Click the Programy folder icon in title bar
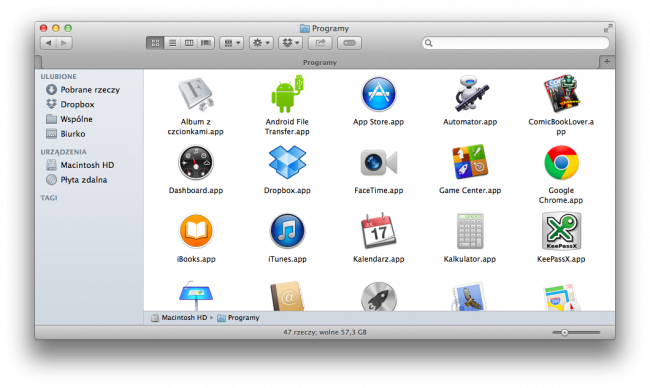Viewport: 650px width, 388px height. tap(305, 28)
